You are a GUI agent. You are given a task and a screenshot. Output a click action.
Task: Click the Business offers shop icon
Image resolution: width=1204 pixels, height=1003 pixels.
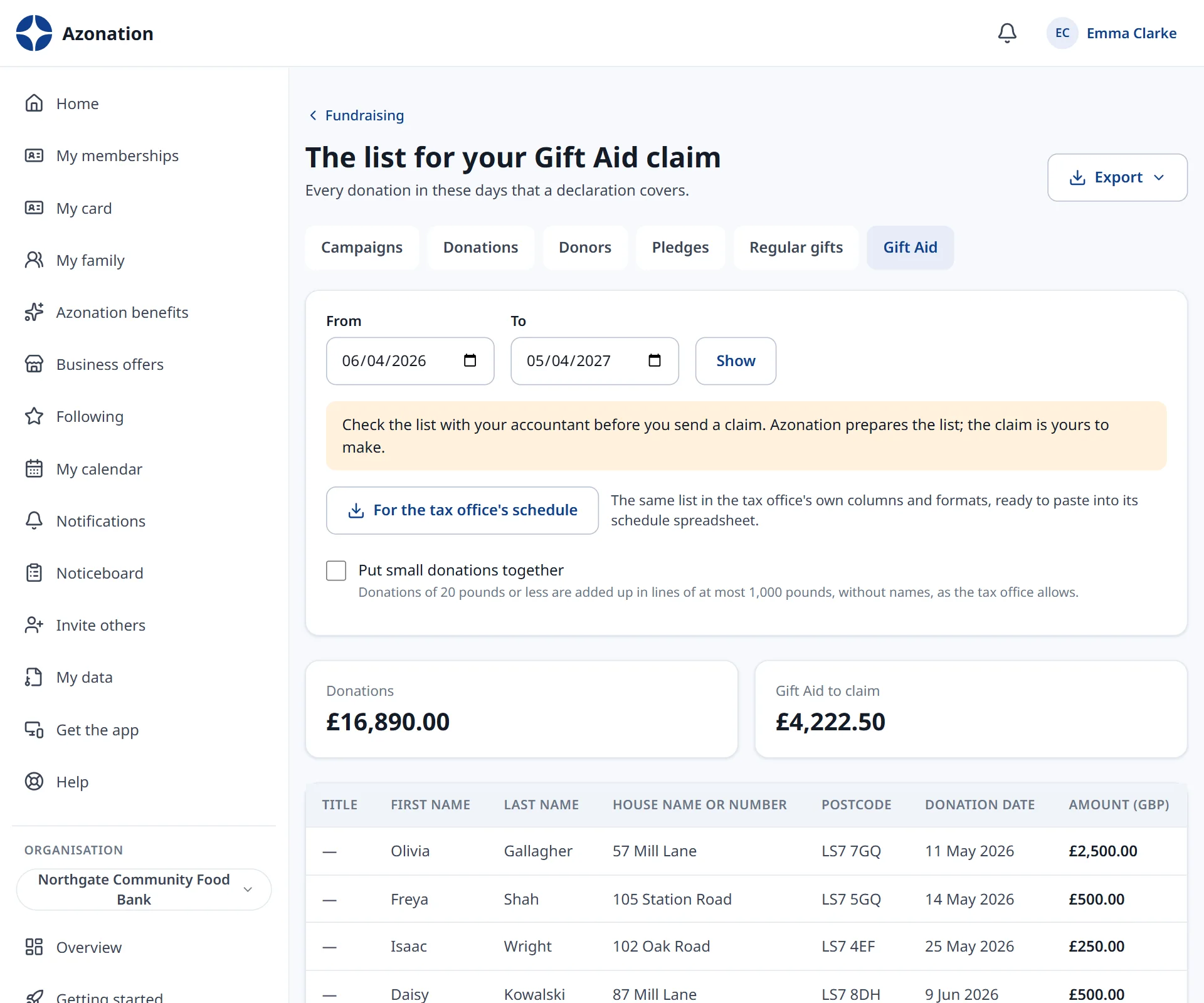click(x=34, y=364)
